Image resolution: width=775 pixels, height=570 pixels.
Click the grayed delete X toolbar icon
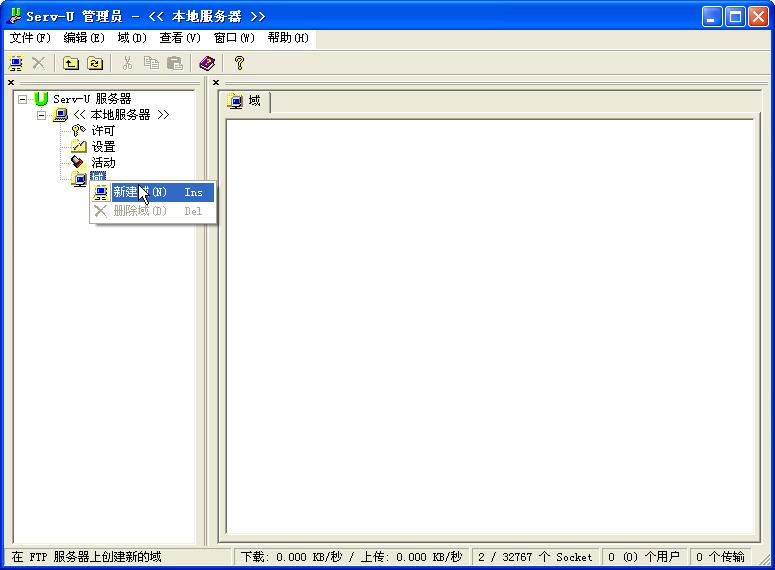[39, 63]
